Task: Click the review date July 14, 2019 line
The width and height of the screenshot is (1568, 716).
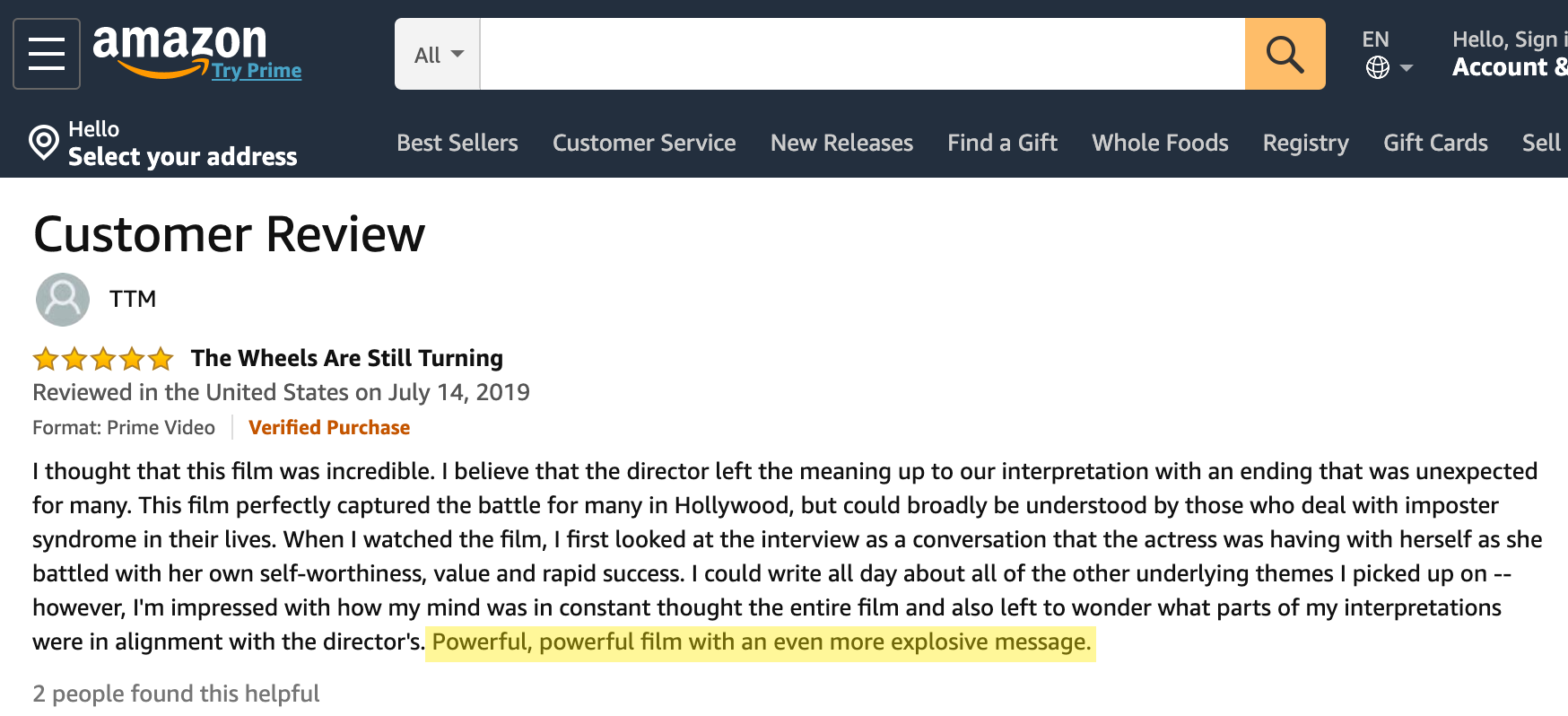Action: click(x=281, y=392)
